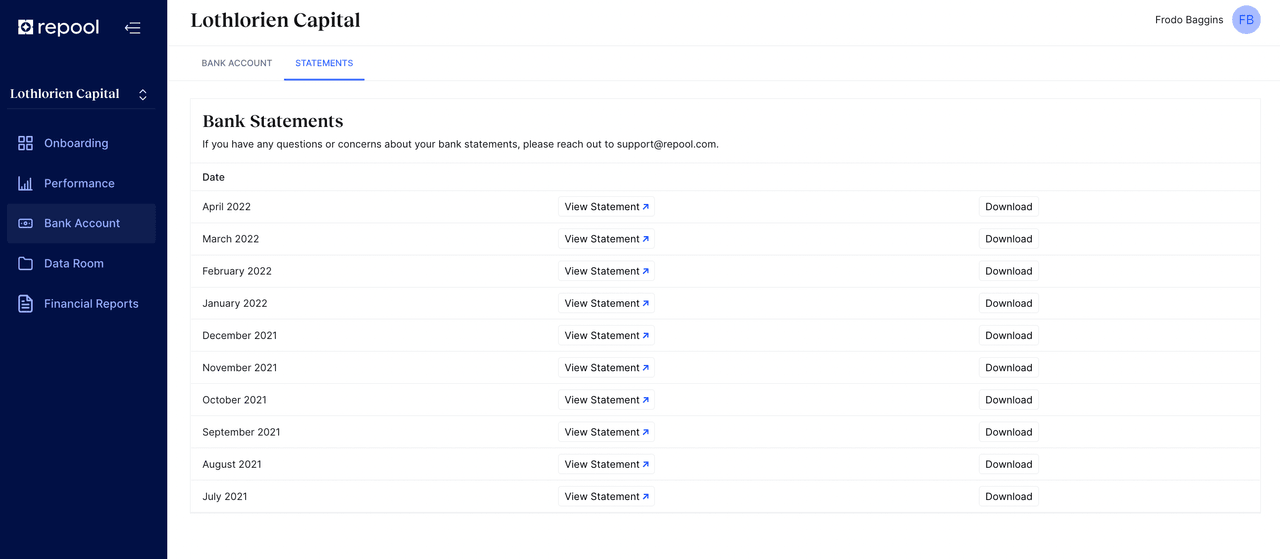Download the October 2021 statement

[x=1008, y=400]
